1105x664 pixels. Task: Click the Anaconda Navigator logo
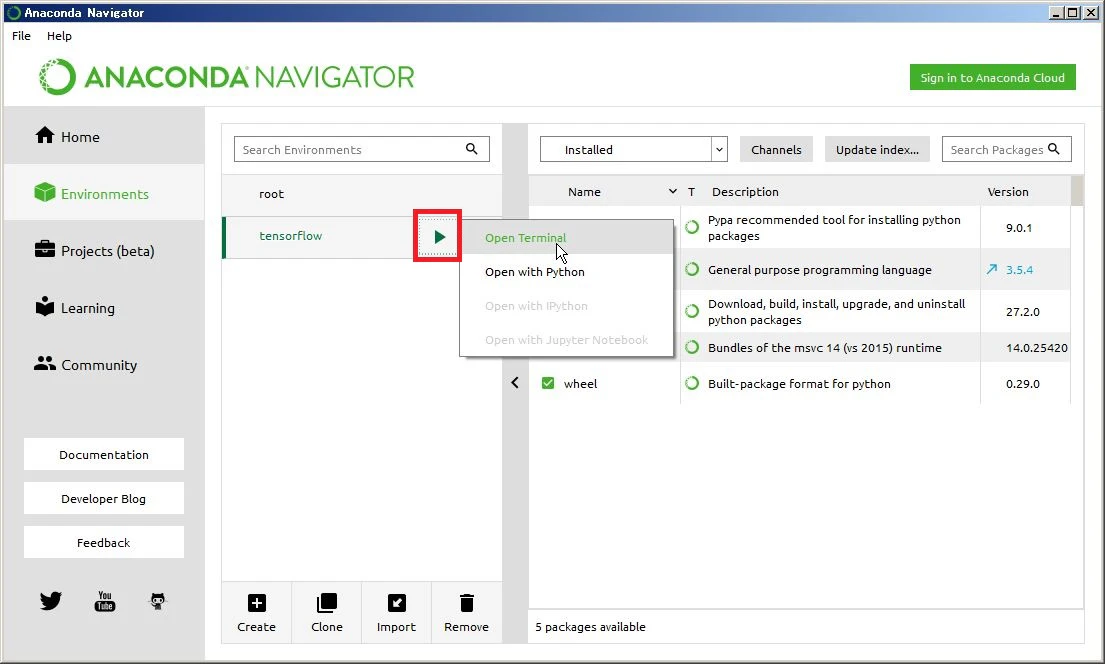(x=226, y=77)
